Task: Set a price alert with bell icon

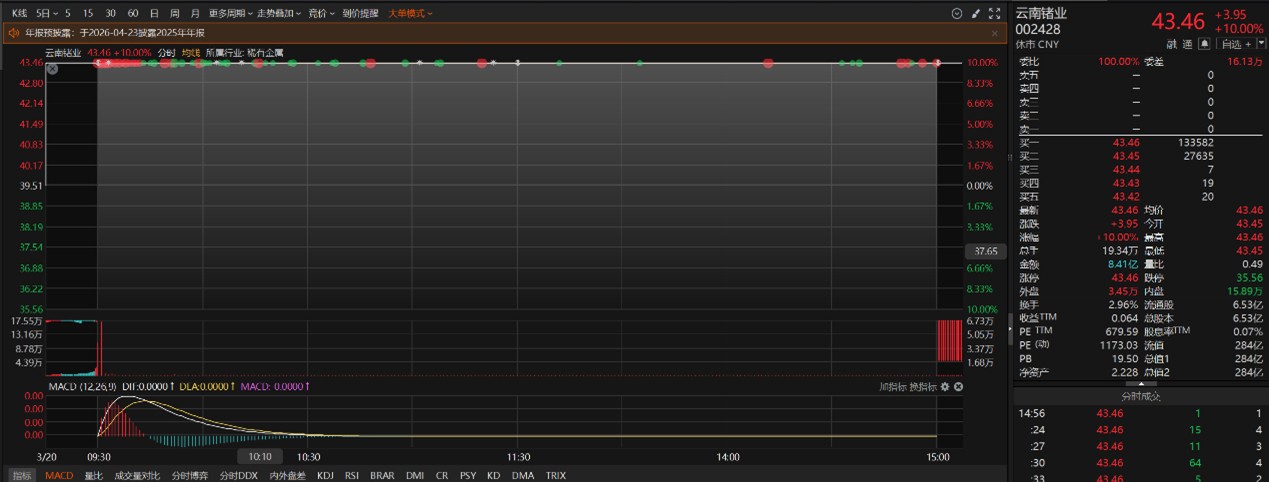Action: point(1205,44)
